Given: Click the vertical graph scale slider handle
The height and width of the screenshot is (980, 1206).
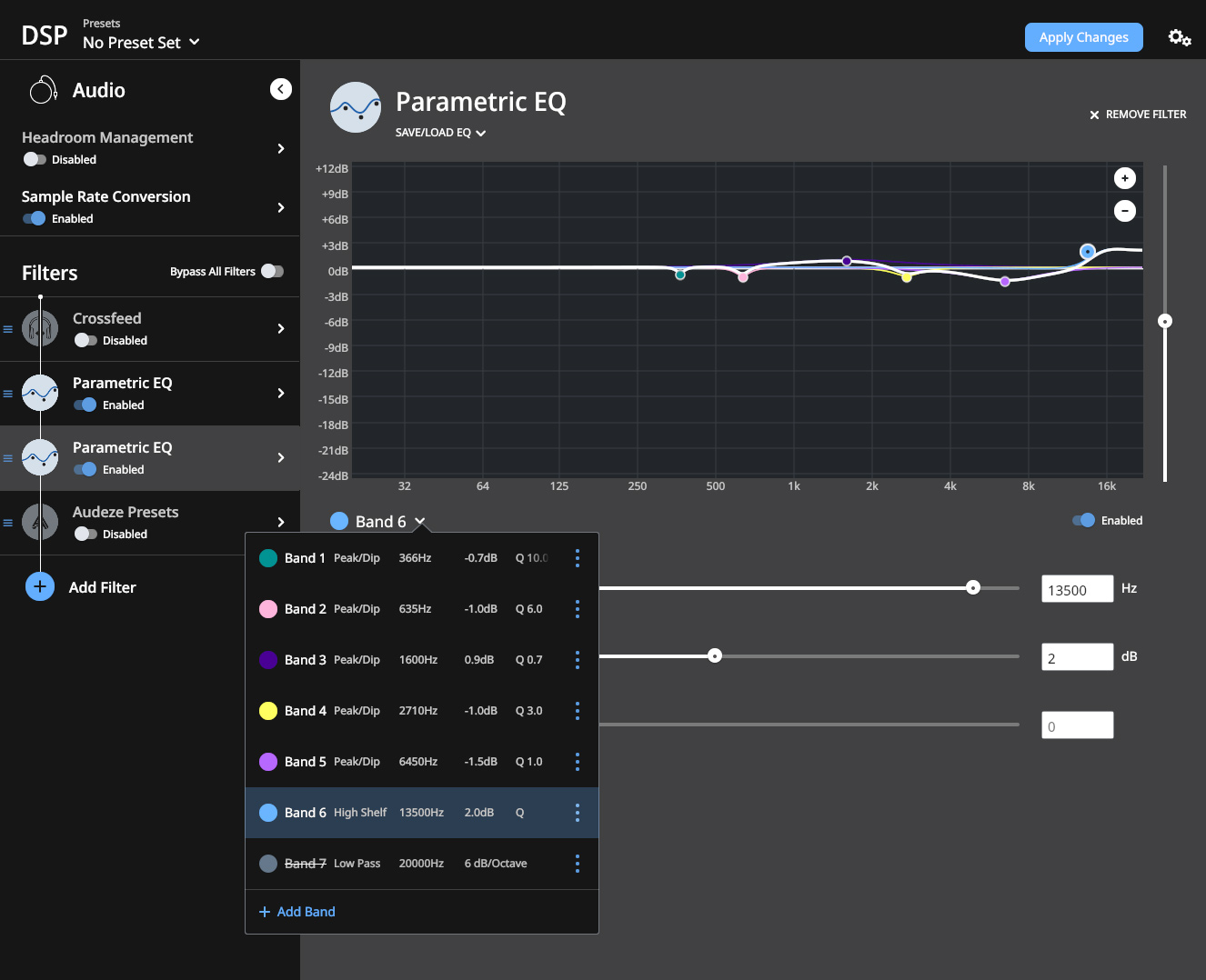Looking at the screenshot, I should (x=1165, y=321).
